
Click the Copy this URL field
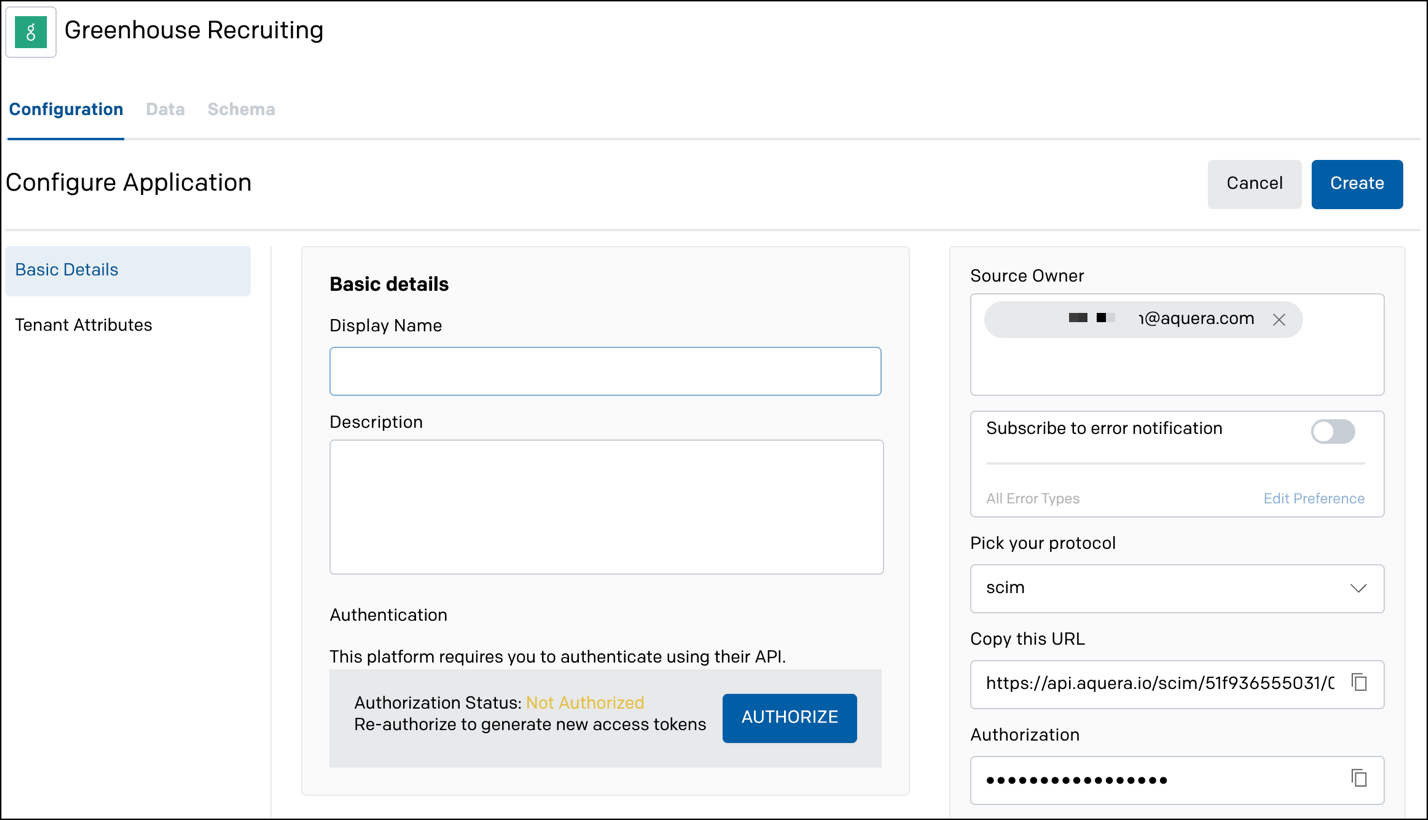pos(1177,684)
